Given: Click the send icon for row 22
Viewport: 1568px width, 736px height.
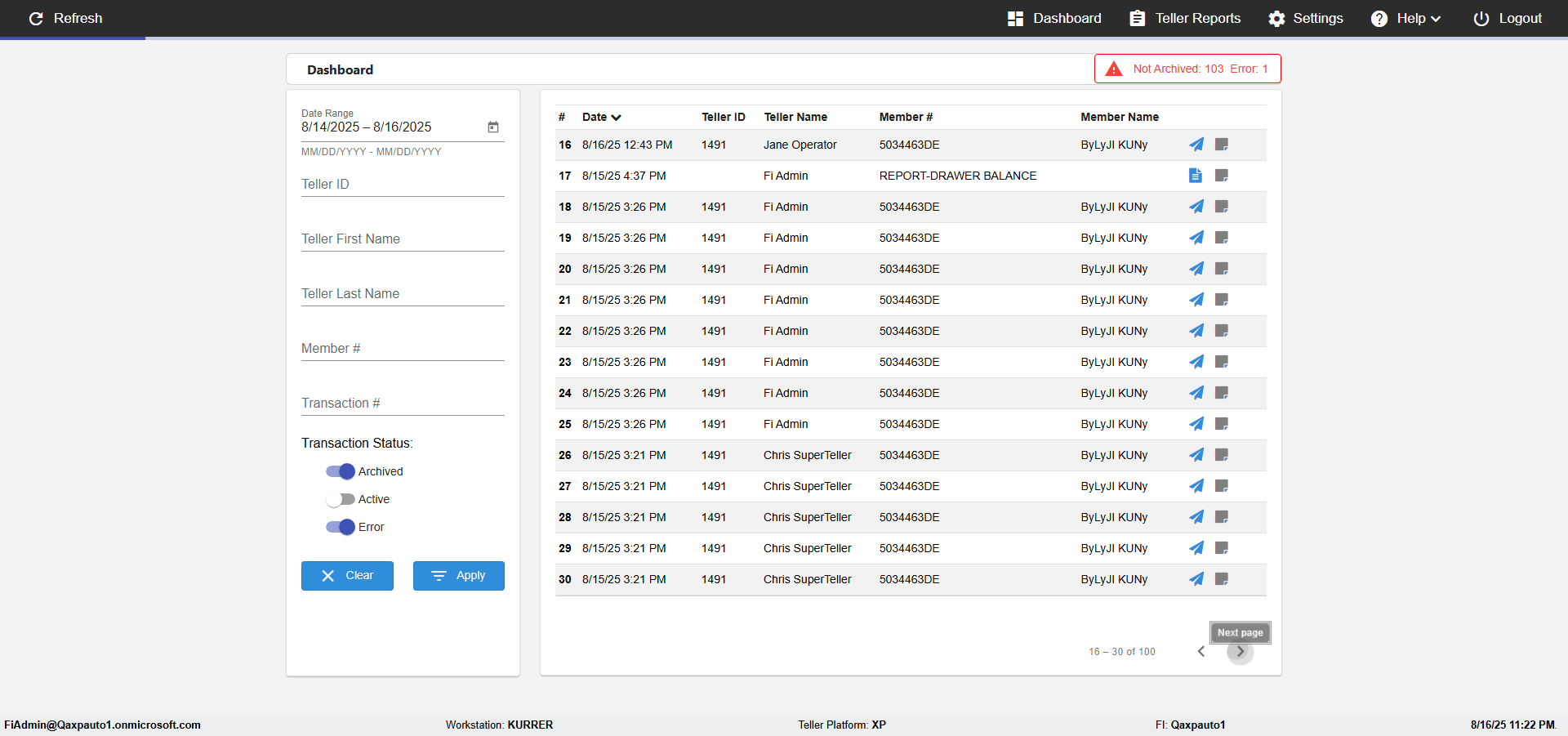Looking at the screenshot, I should click(x=1196, y=331).
